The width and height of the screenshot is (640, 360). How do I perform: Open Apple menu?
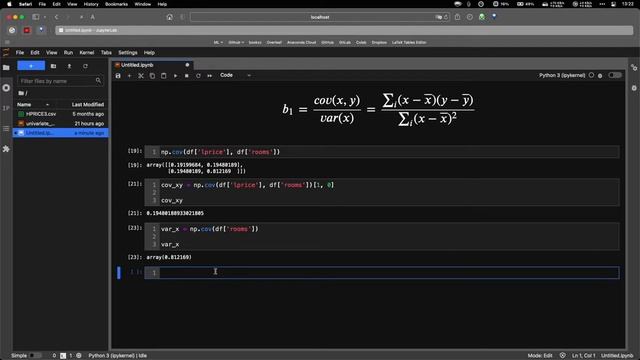tap(9, 4)
